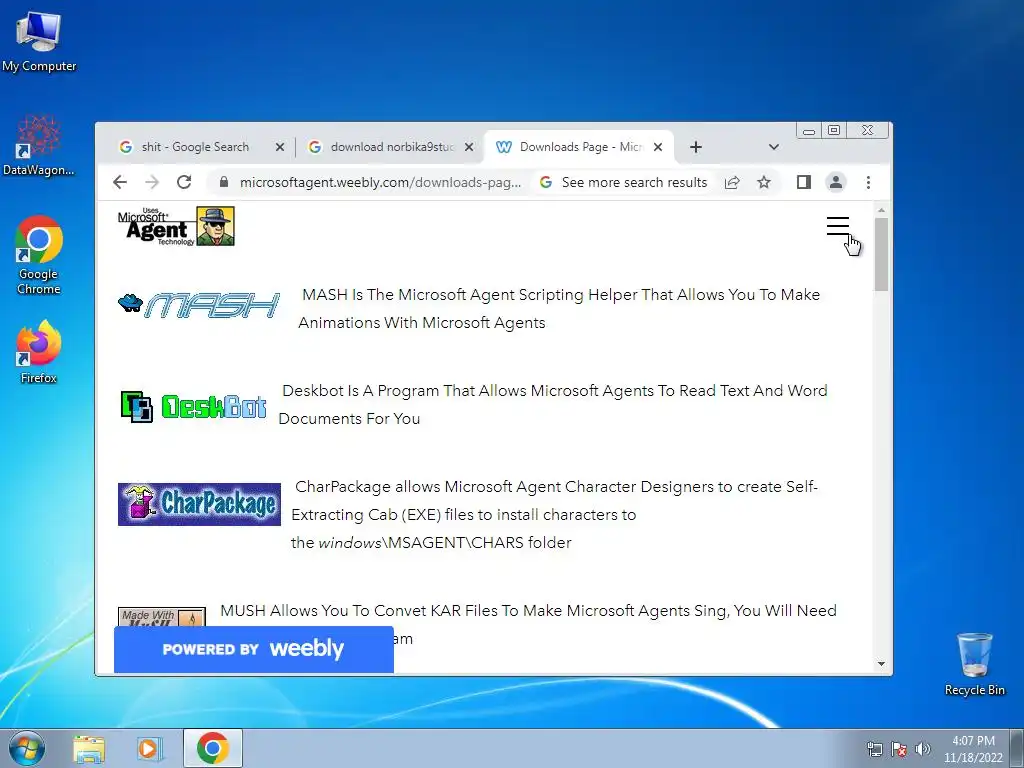This screenshot has width=1024, height=768.
Task: Click the CharPackage logo image
Action: 199,504
